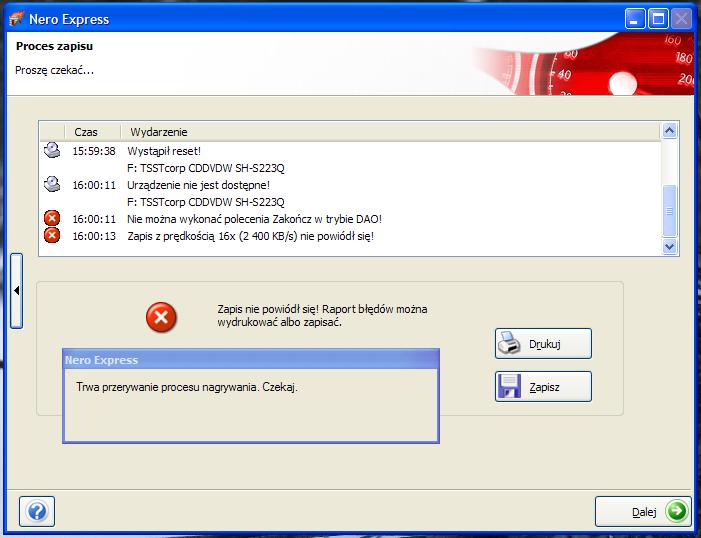Click the Zapisz save button
The image size is (701, 538).
pos(543,386)
